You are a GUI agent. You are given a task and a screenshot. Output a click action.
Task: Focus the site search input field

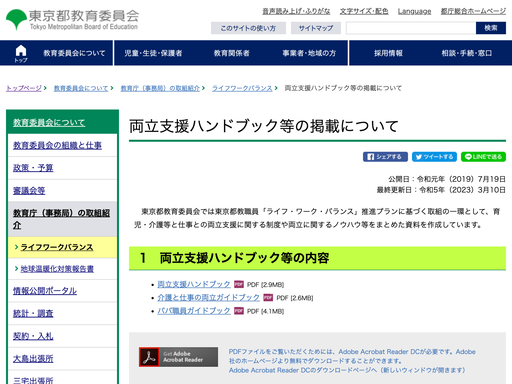coord(411,28)
